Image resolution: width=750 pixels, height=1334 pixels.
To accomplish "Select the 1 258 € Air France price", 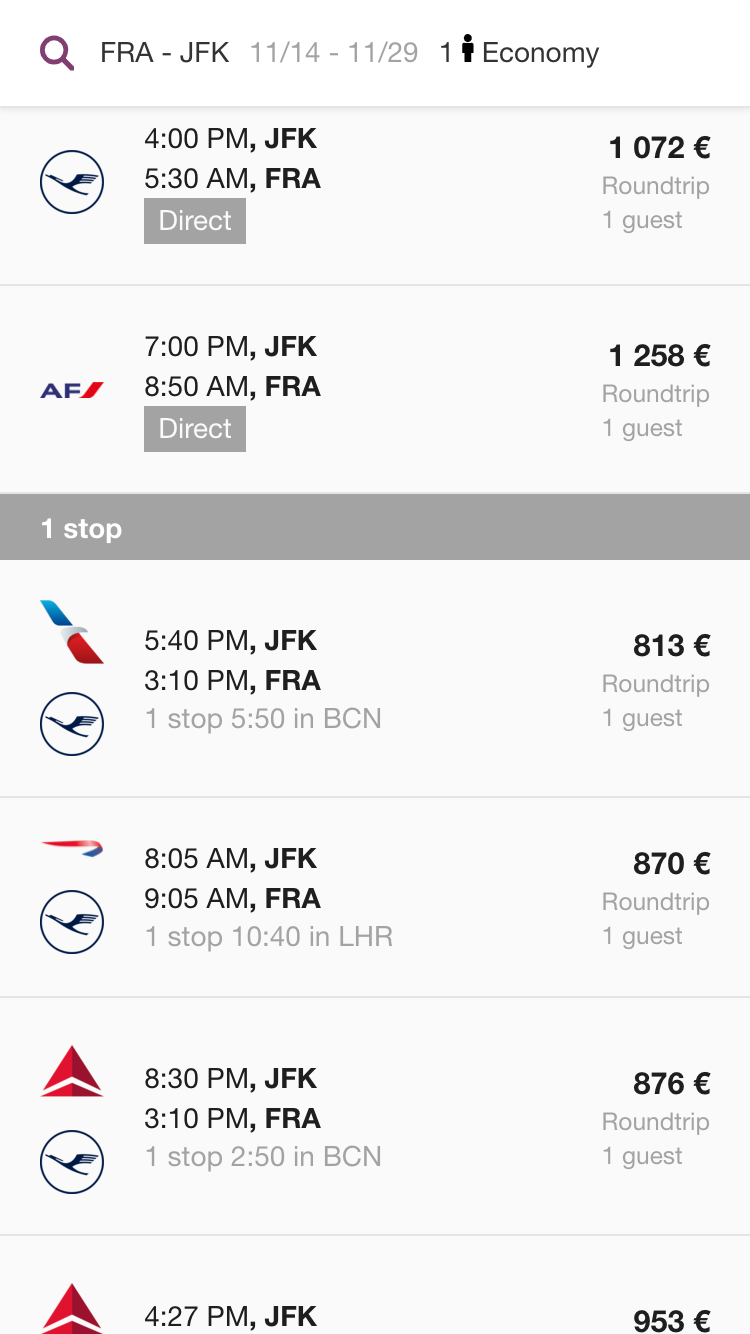I will pos(659,356).
